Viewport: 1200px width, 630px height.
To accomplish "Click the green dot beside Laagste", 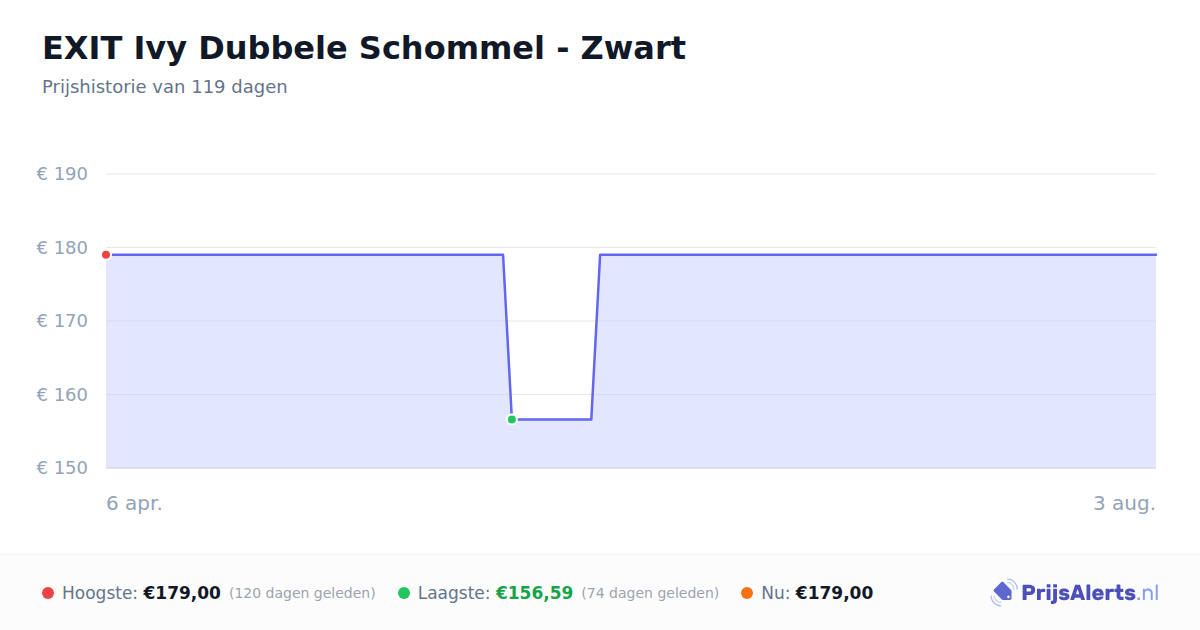I will pos(404,593).
